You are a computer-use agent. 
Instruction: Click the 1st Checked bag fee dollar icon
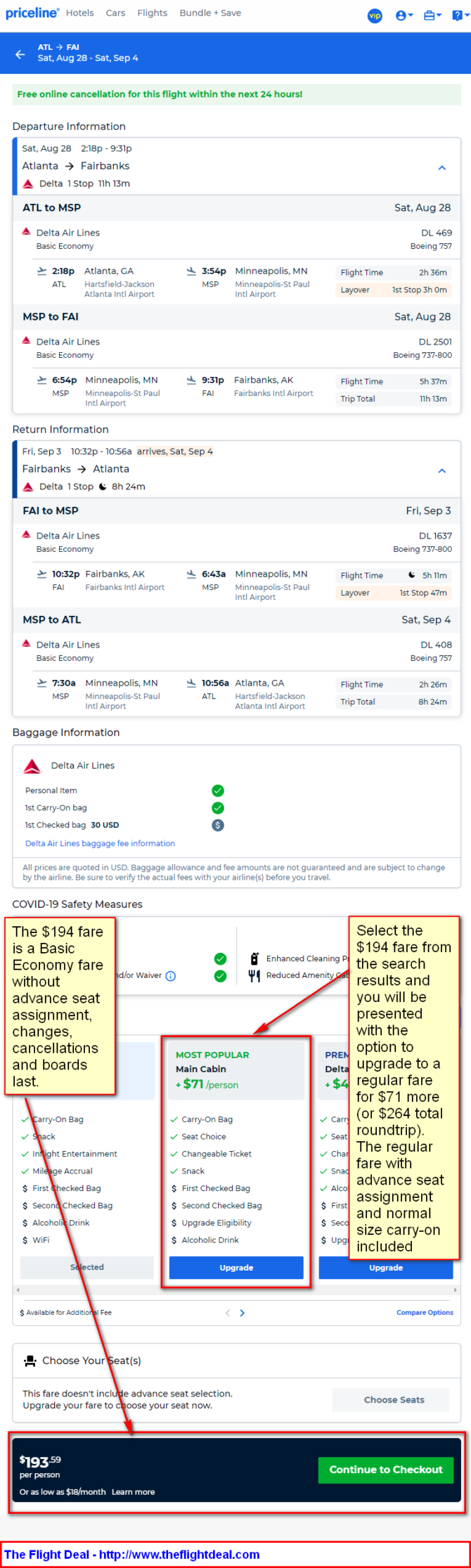[218, 825]
